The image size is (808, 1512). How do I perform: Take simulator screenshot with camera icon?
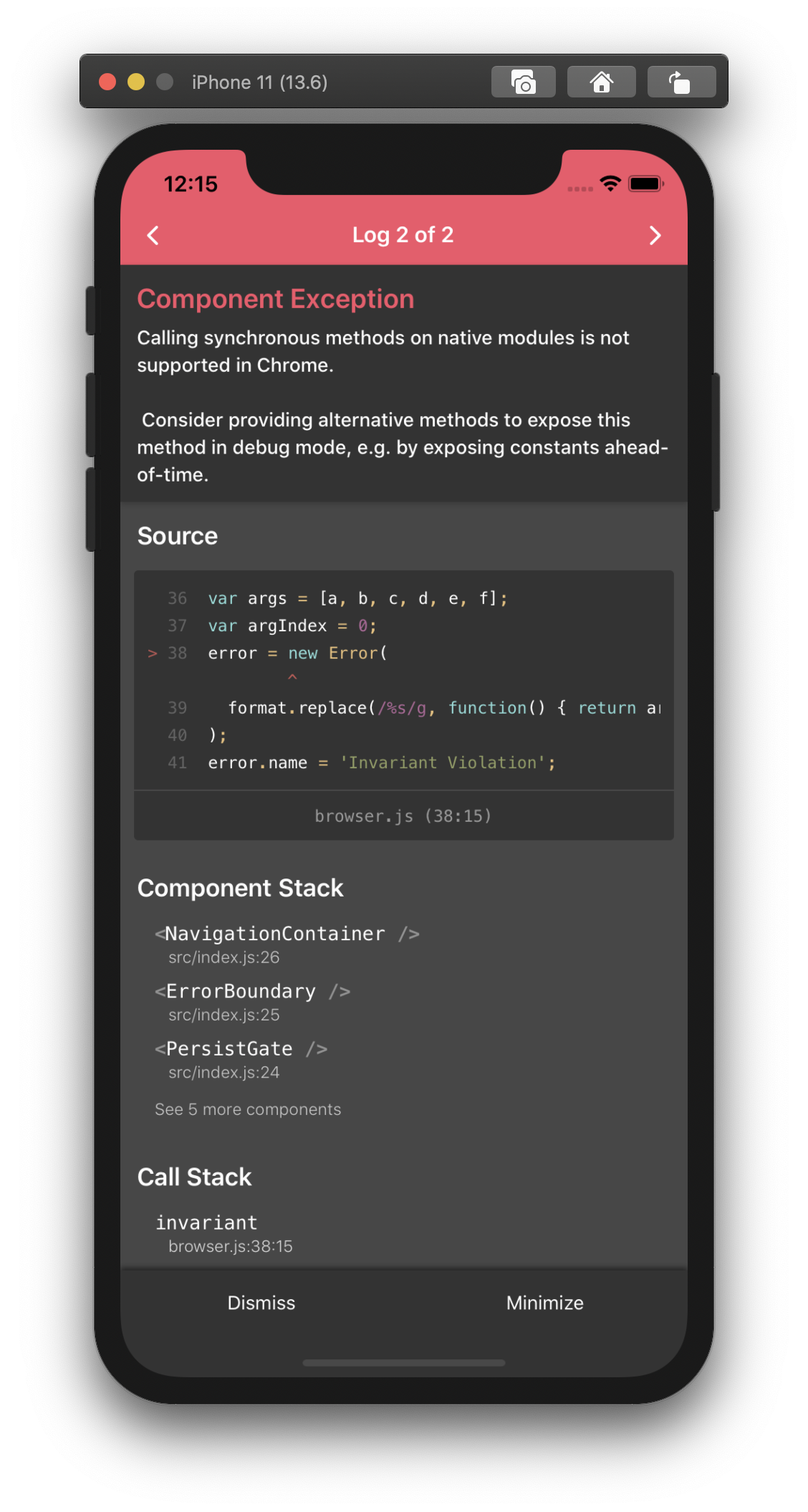click(524, 82)
